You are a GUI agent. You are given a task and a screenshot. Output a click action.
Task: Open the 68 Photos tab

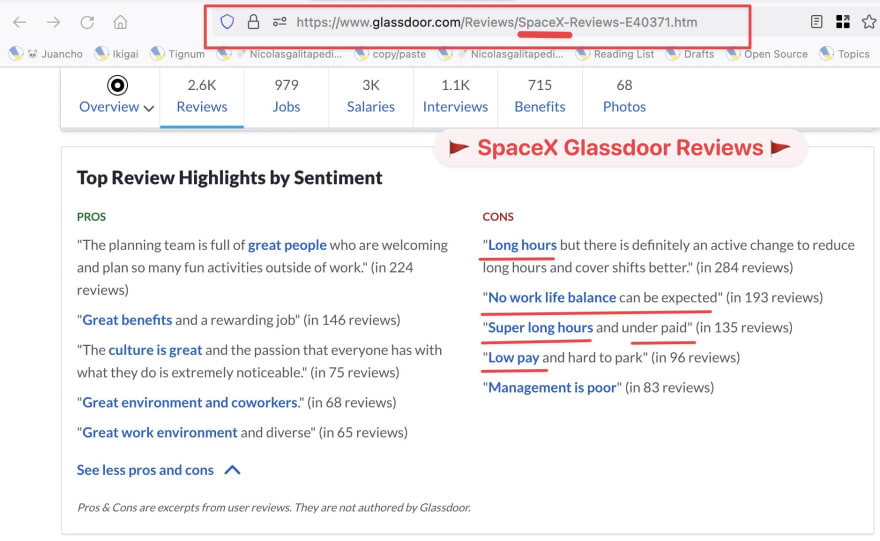tap(624, 96)
